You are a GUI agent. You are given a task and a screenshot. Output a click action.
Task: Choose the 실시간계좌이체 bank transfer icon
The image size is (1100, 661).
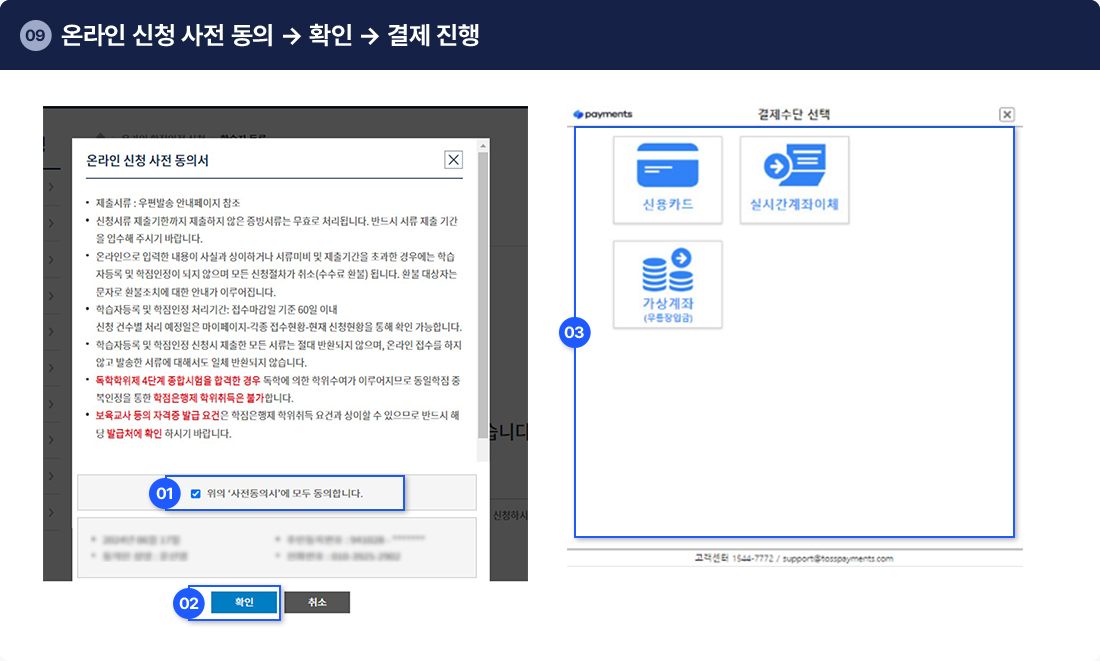794,179
